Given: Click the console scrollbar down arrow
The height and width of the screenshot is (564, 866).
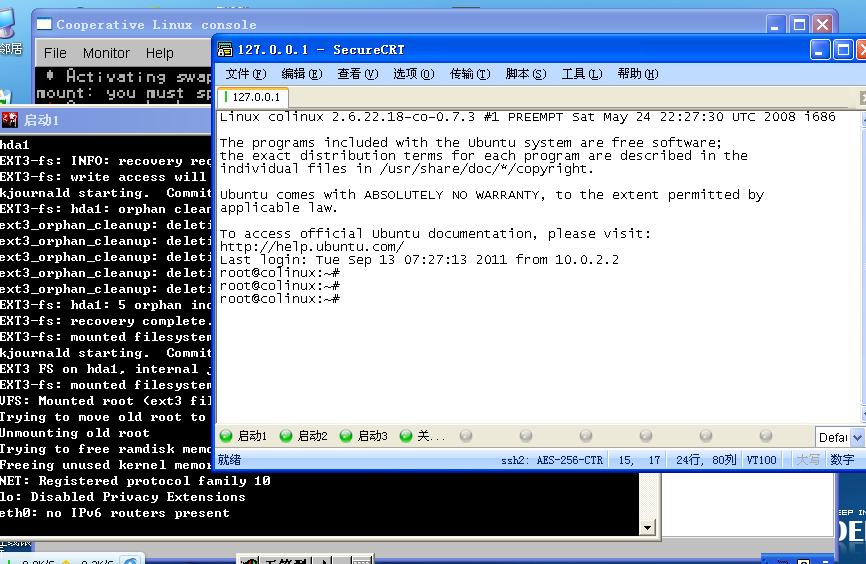Looking at the screenshot, I should (x=647, y=527).
